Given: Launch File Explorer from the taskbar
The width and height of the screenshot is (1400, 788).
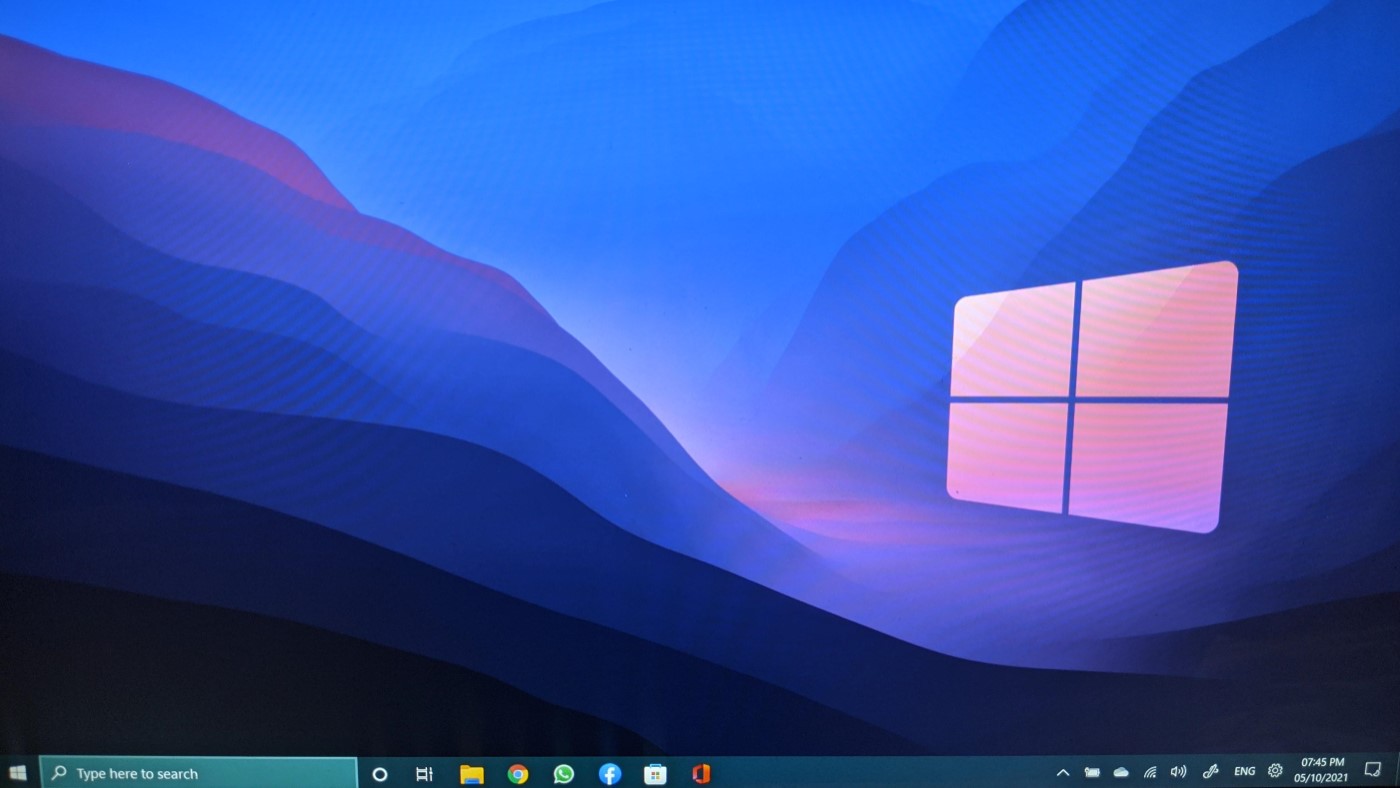Looking at the screenshot, I should (x=471, y=774).
